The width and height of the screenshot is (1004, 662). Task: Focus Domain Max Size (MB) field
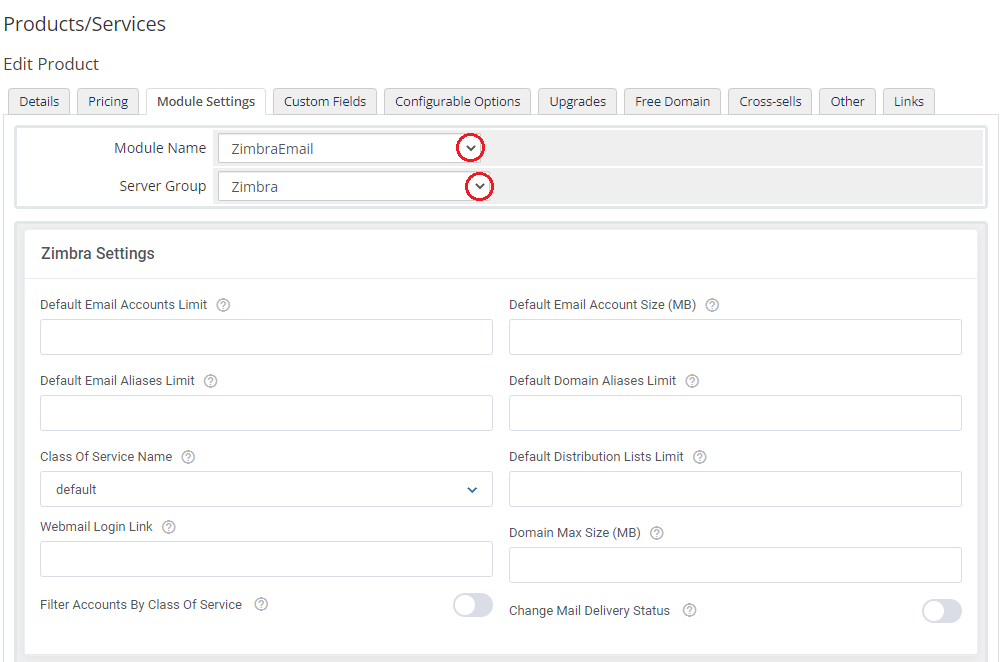tap(735, 565)
